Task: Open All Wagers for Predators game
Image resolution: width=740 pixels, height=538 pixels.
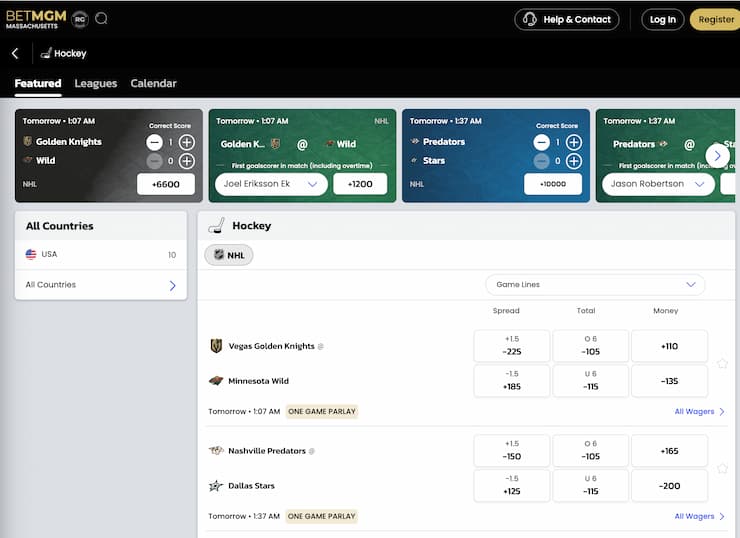Action: click(x=699, y=516)
